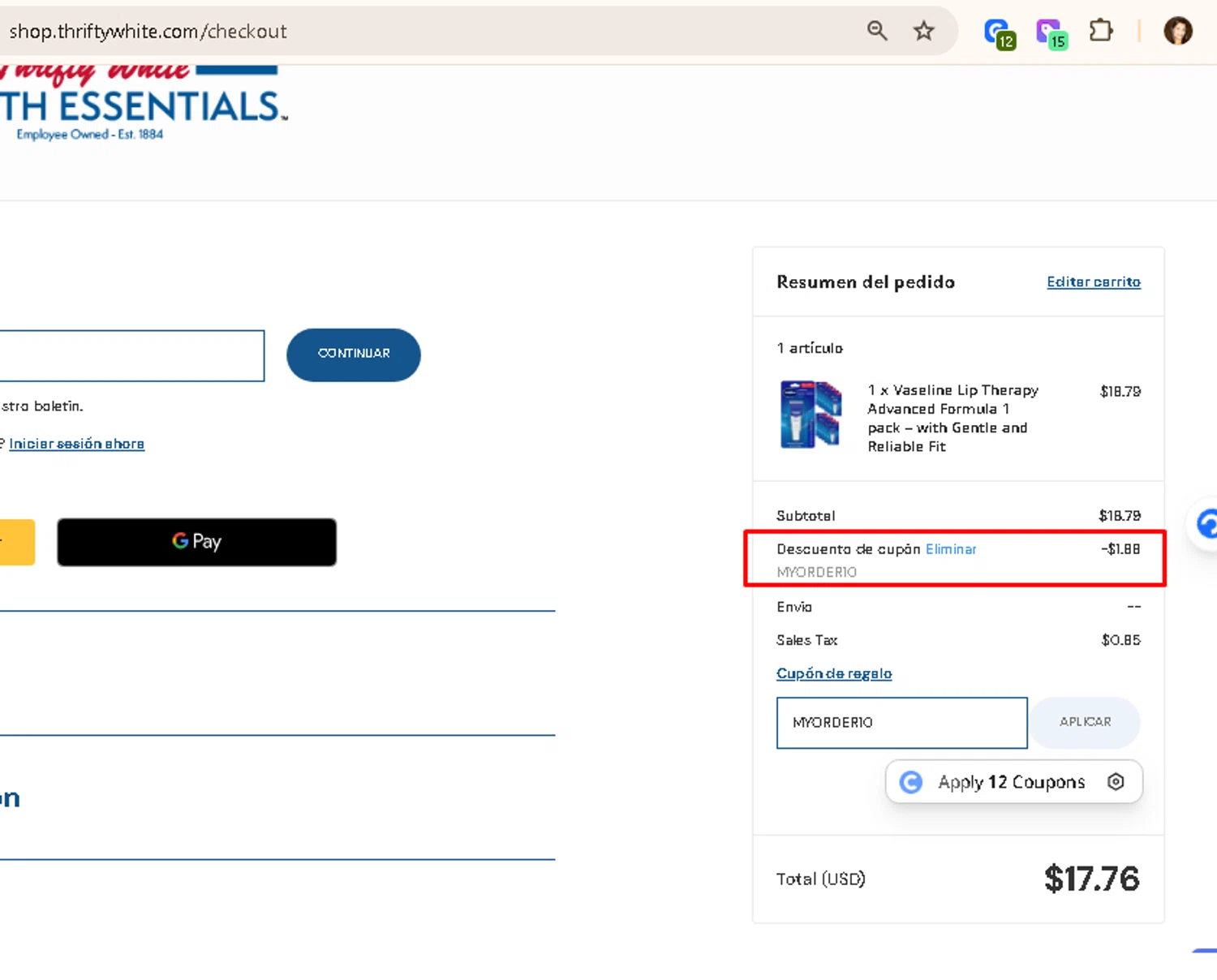Open the browser extensions puzzle icon
Viewport: 1217px width, 980px height.
[1100, 31]
